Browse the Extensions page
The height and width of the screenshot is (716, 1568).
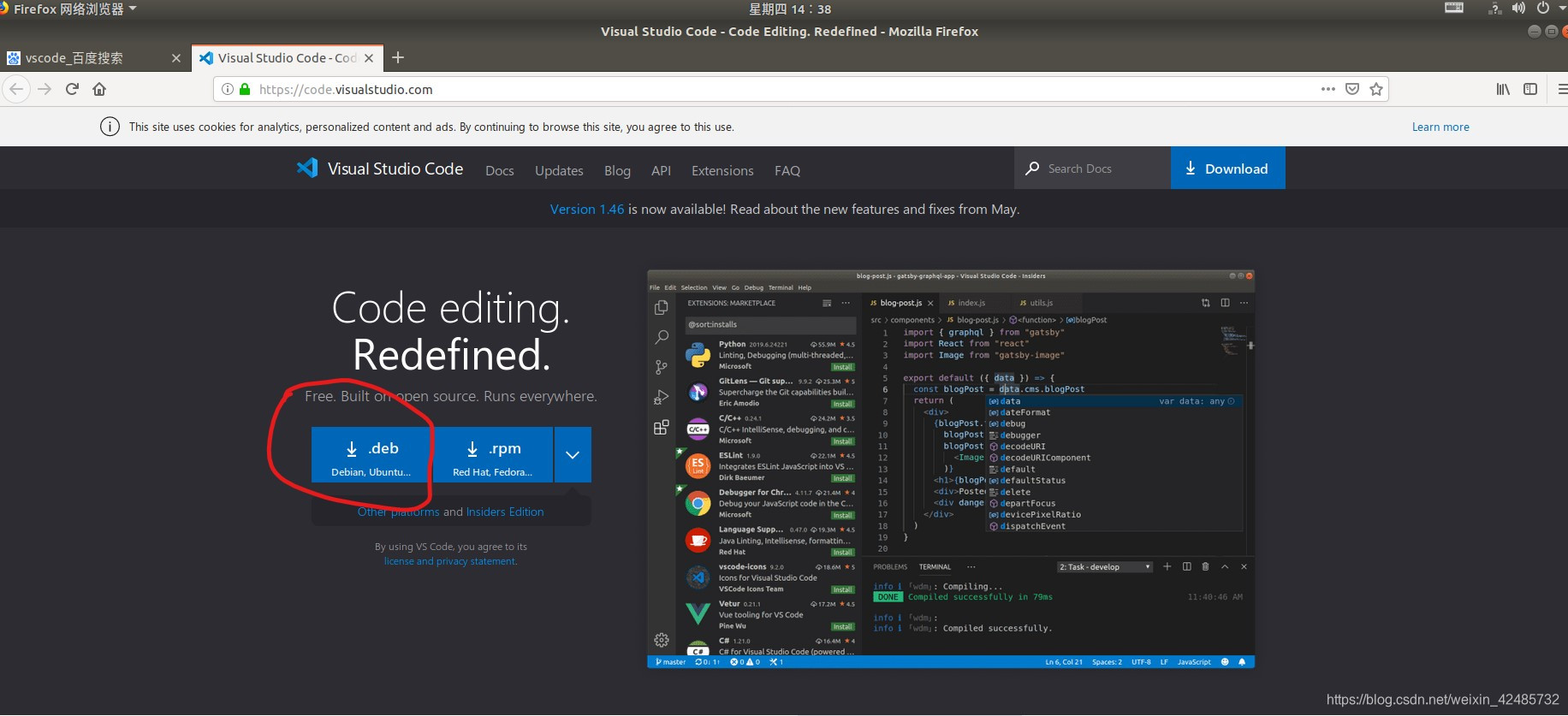722,170
